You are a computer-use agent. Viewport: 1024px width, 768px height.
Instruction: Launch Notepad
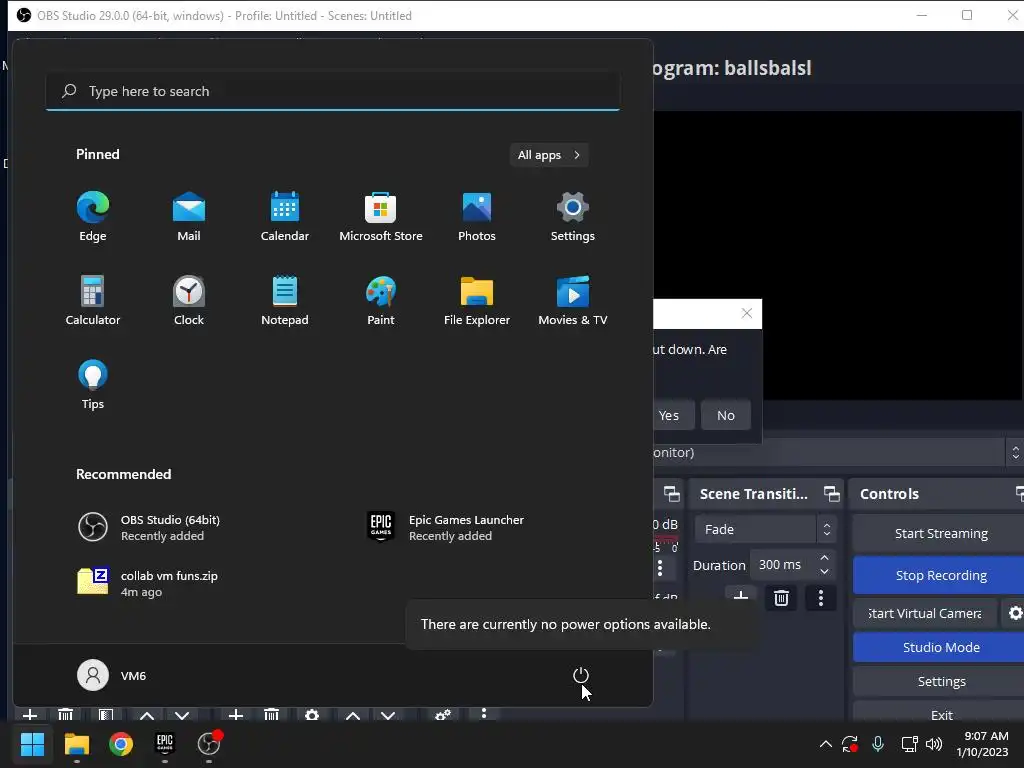point(285,300)
